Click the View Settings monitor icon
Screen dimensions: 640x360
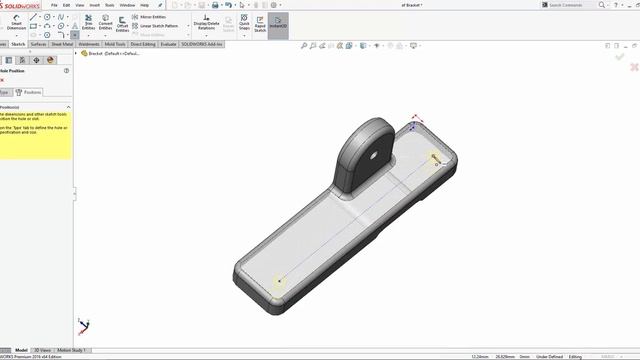point(413,46)
